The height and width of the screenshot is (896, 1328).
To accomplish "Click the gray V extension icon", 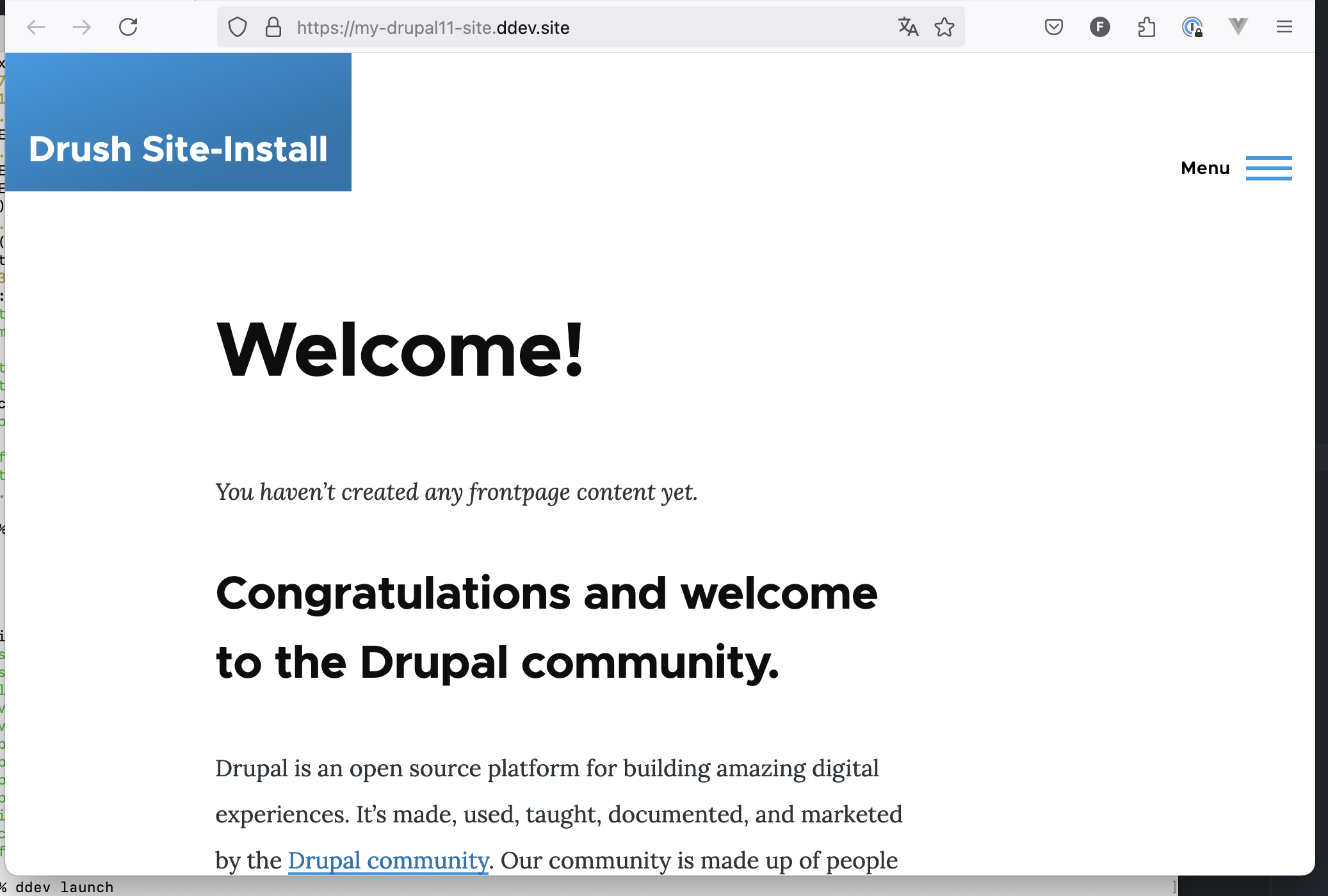I will (1238, 28).
